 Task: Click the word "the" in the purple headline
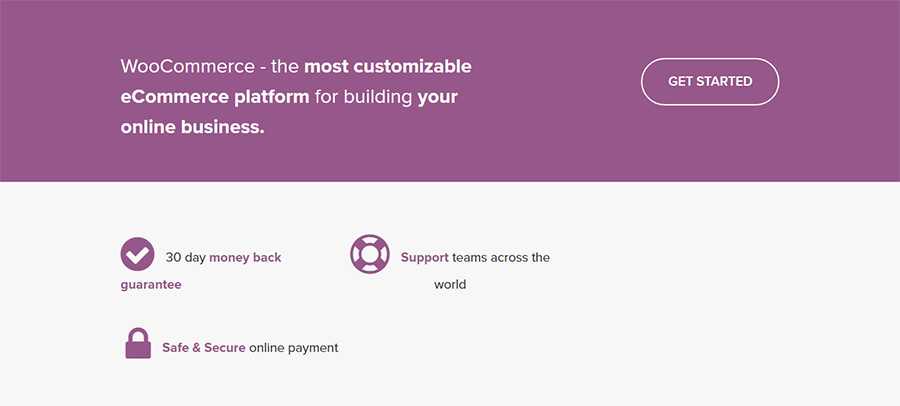(285, 67)
